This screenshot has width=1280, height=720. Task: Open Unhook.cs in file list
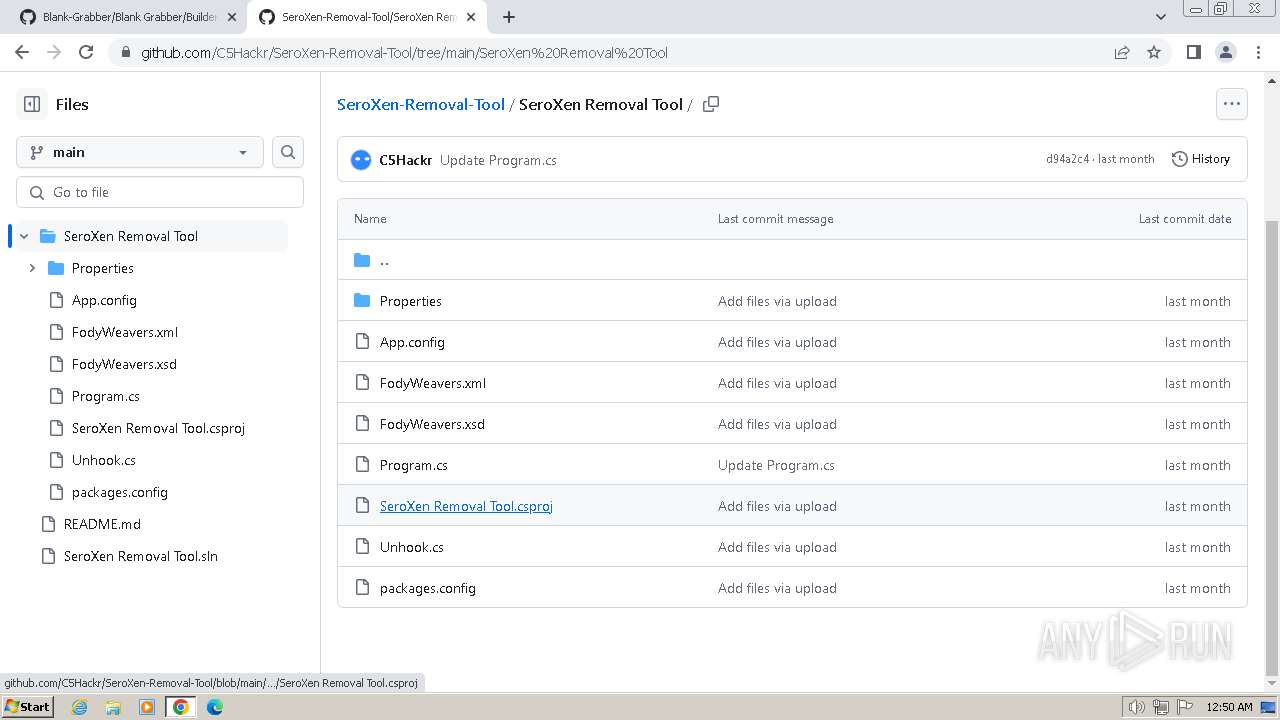[x=411, y=547]
